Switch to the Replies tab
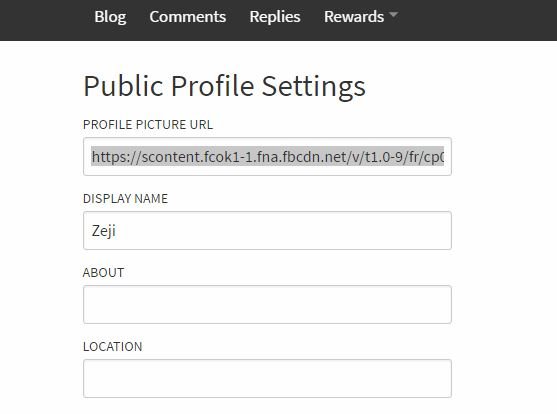This screenshot has width=557, height=414. click(x=275, y=17)
